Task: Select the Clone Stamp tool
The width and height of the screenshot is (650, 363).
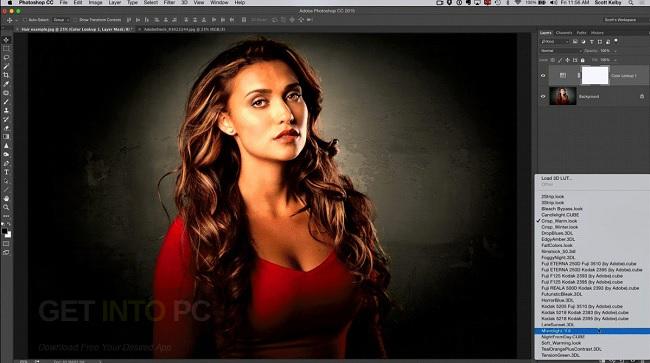Action: click(6, 111)
